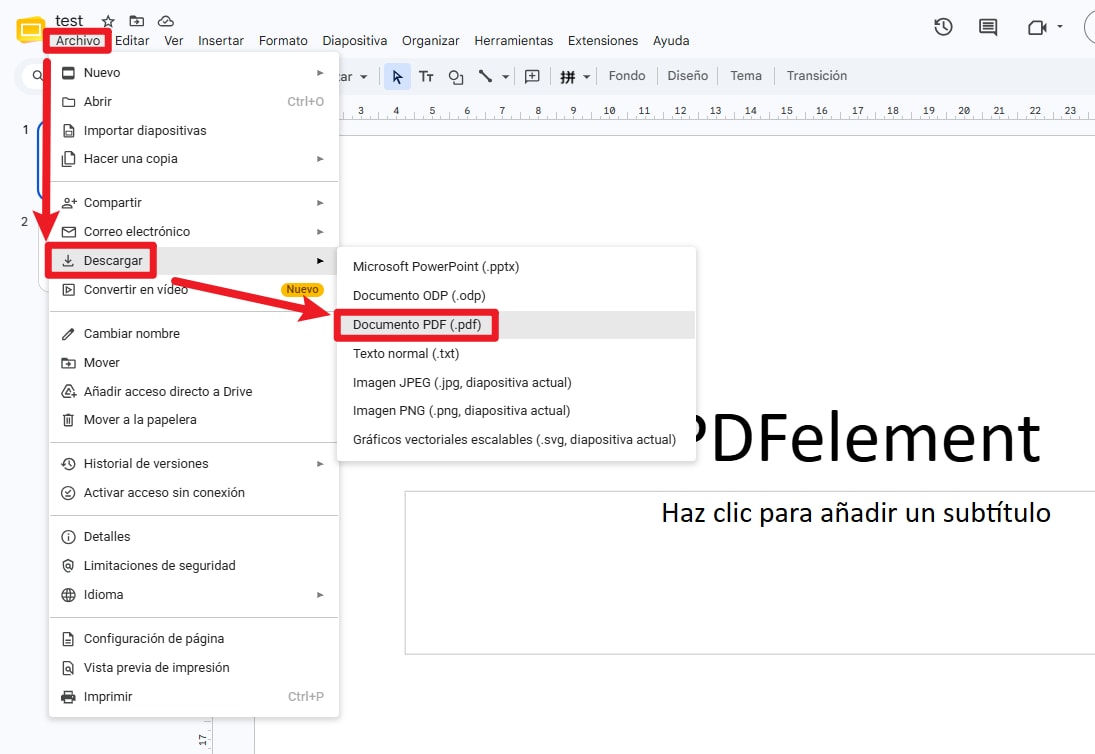Choose Imprimir from the menu
The height and width of the screenshot is (754, 1095).
(x=193, y=696)
